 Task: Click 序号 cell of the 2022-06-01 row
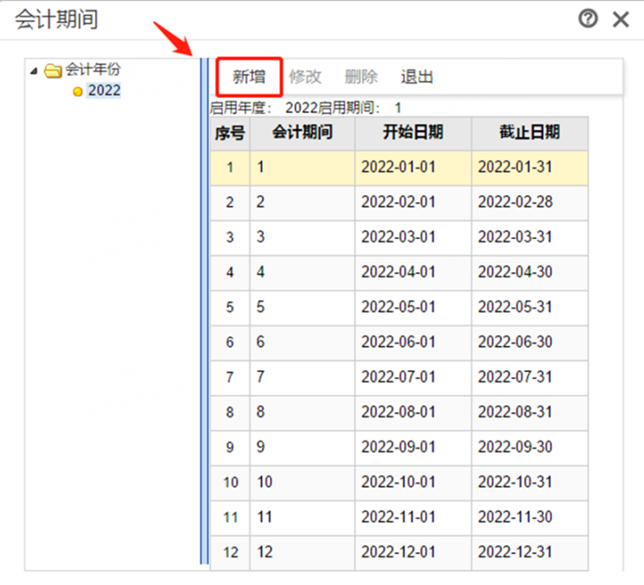click(x=230, y=343)
